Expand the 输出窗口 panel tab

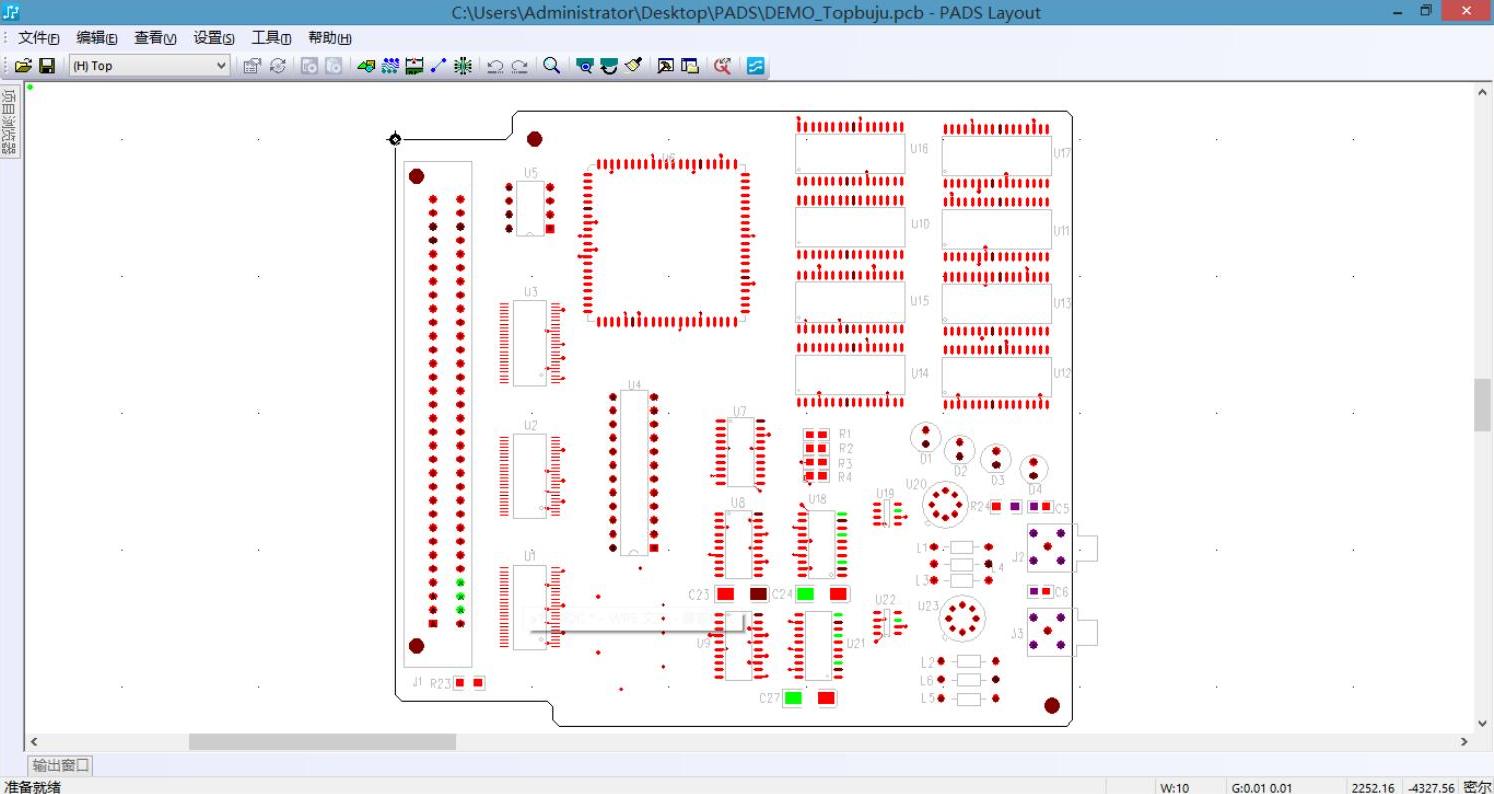61,766
